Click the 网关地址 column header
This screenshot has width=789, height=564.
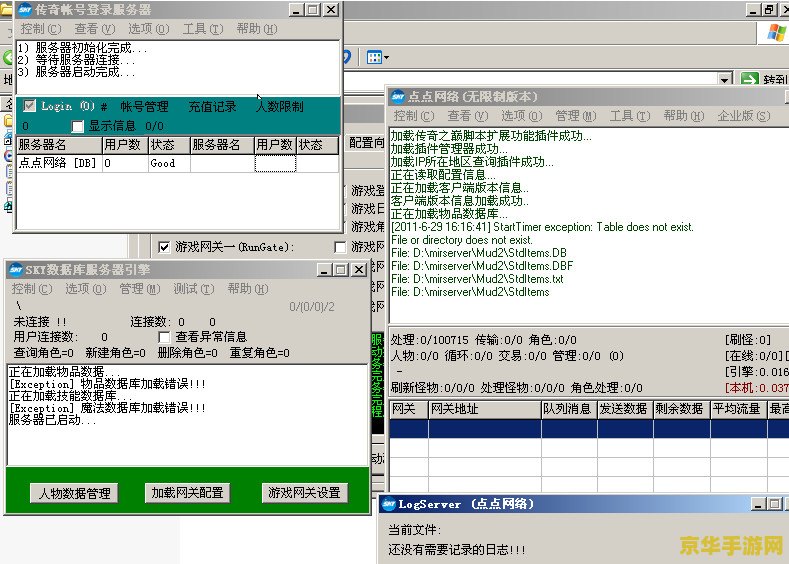485,409
